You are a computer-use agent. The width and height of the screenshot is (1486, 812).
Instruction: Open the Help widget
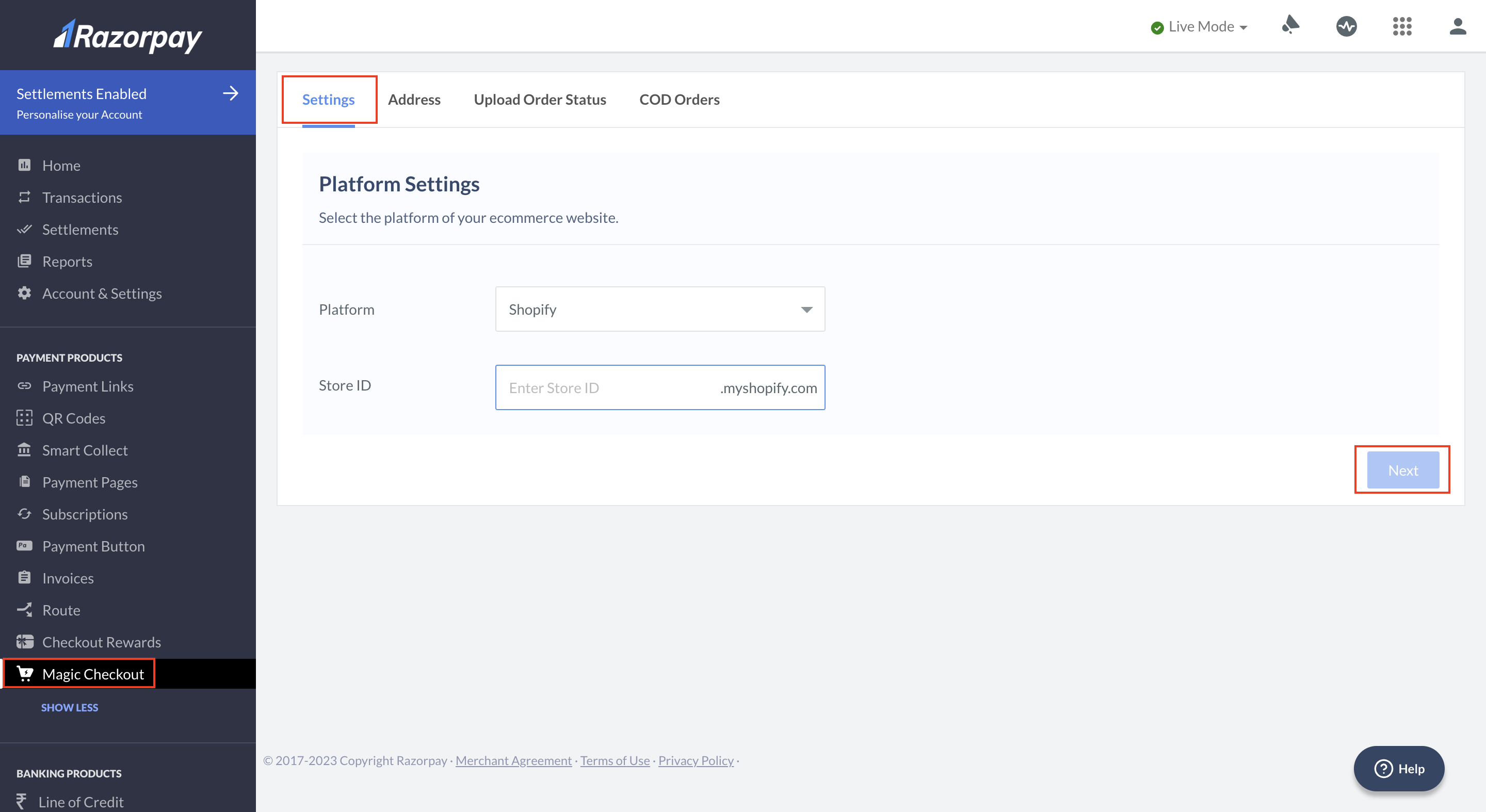(x=1398, y=768)
